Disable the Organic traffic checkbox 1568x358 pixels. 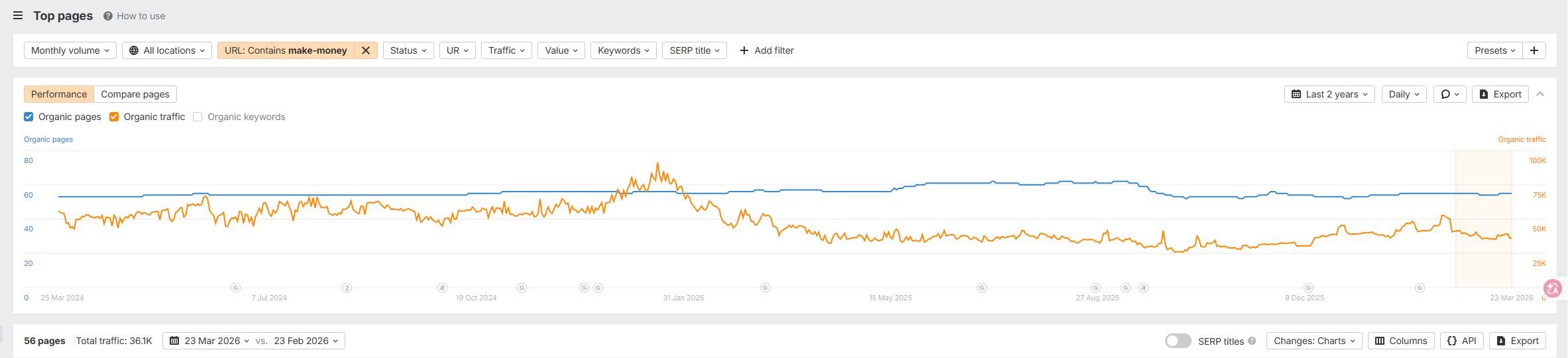114,117
